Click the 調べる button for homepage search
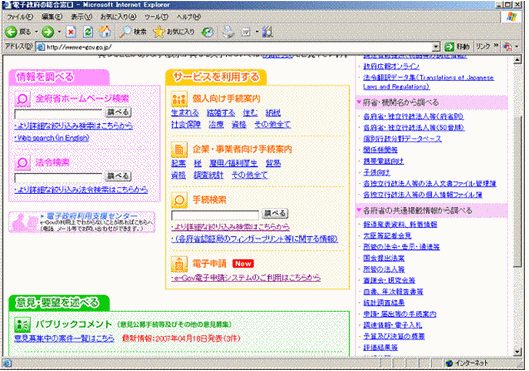This screenshot has width=529, height=371. tap(118, 112)
